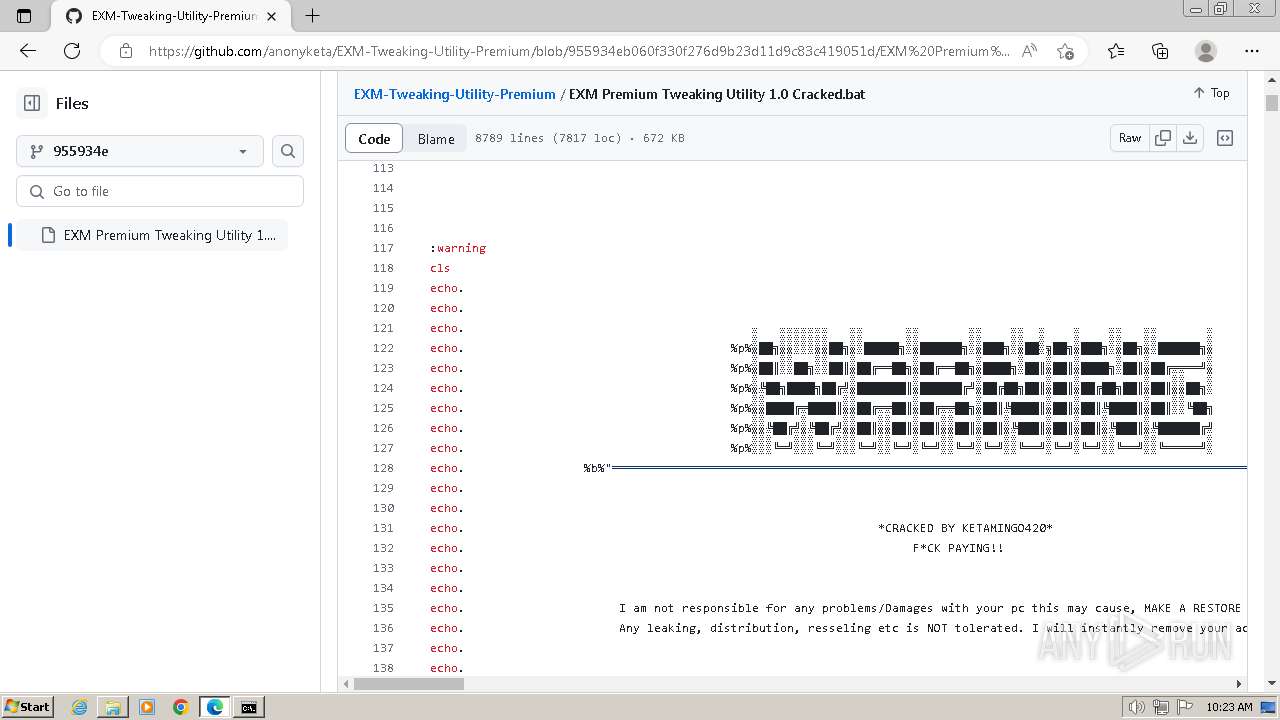This screenshot has width=1280, height=720.
Task: Switch to Microsoft Edge taskbar icon
Action: [x=214, y=707]
